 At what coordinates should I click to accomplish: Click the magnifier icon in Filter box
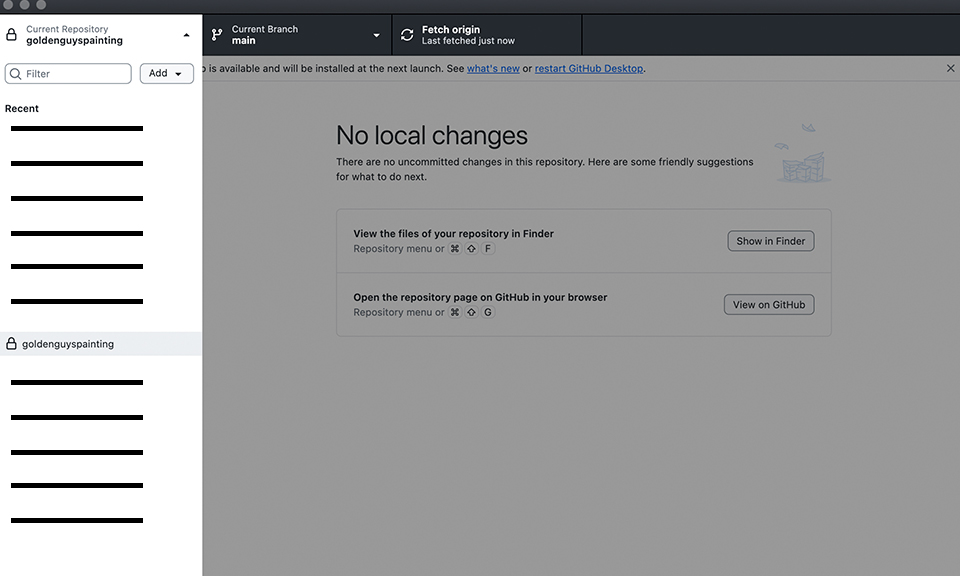15,74
